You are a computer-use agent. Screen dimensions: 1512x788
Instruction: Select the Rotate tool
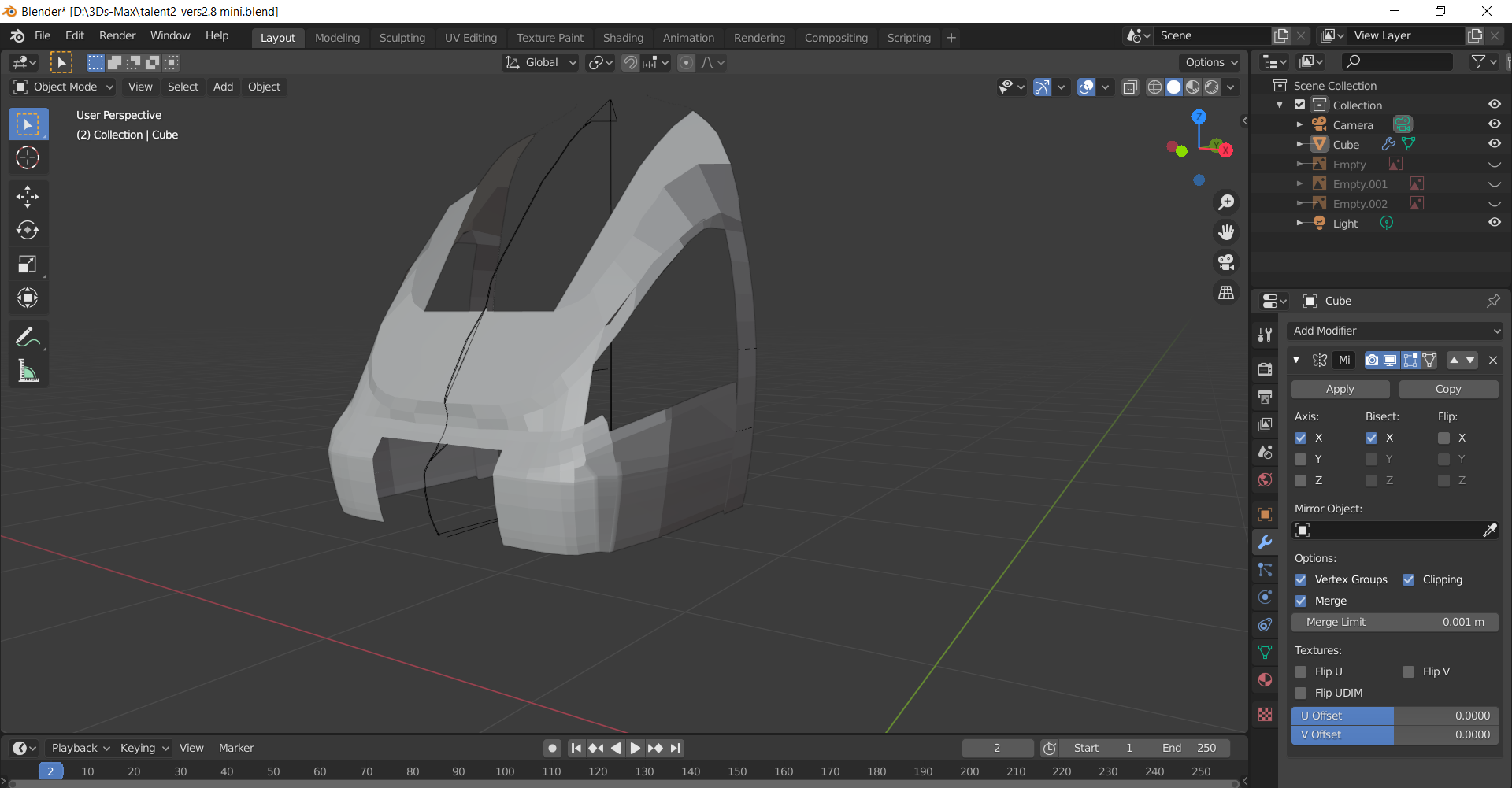(x=28, y=230)
